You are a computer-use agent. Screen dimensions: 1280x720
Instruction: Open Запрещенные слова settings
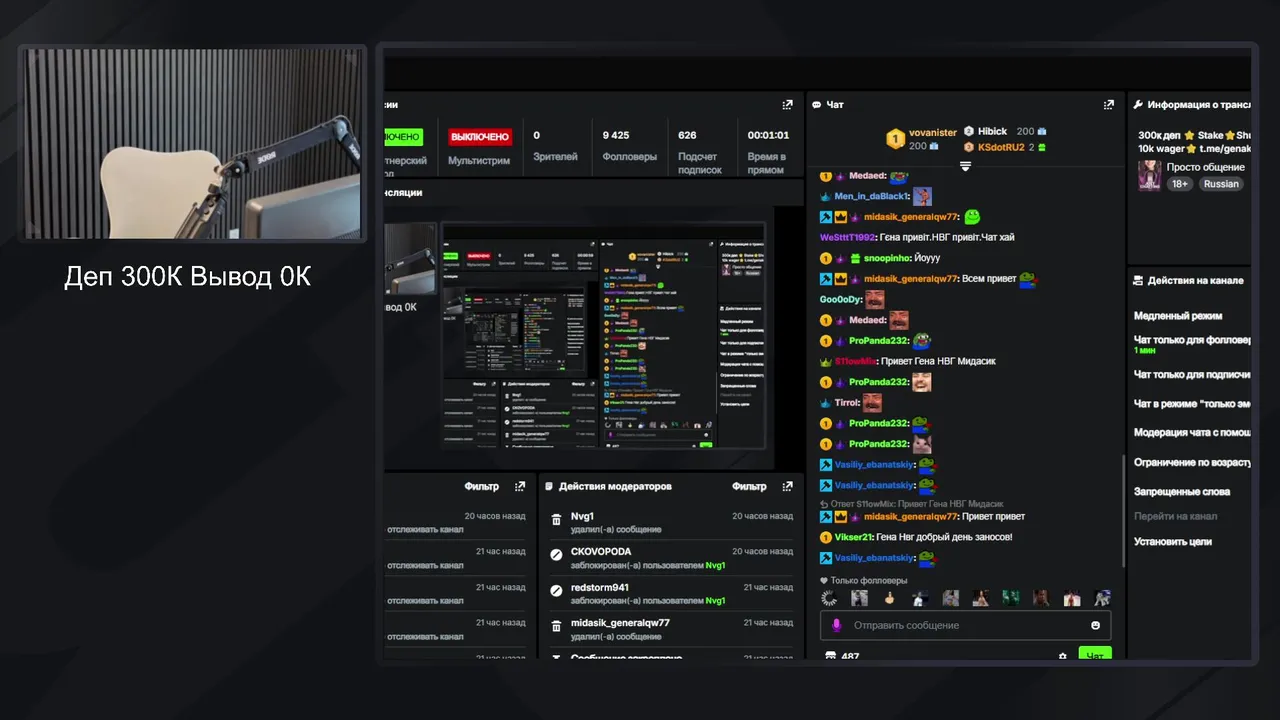point(1182,492)
